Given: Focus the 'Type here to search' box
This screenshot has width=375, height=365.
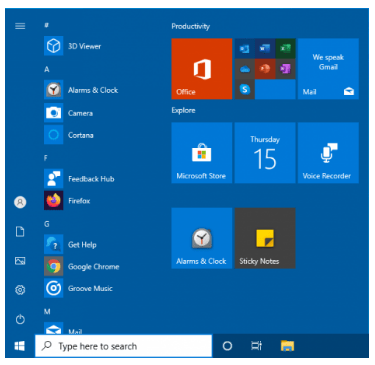Looking at the screenshot, I should (123, 346).
